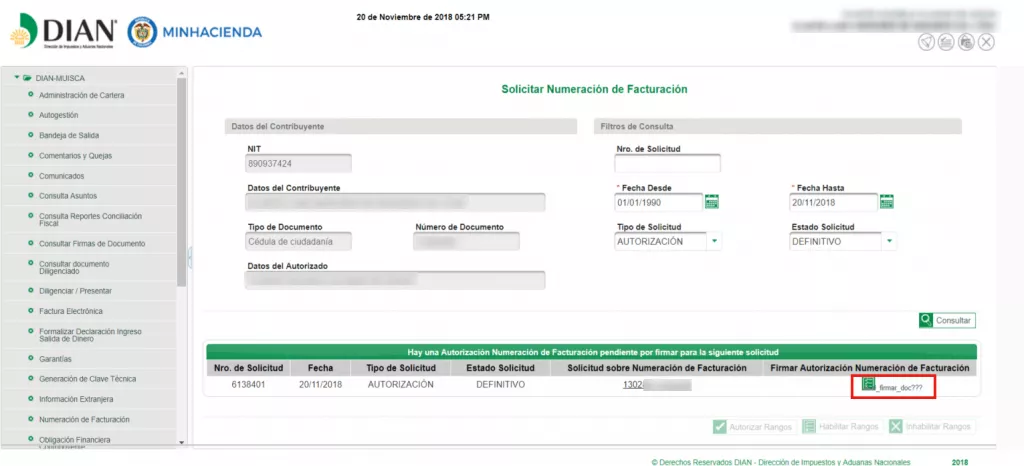The height and width of the screenshot is (466, 1024).
Task: Open Autogestión menu item
Action: [x=59, y=115]
